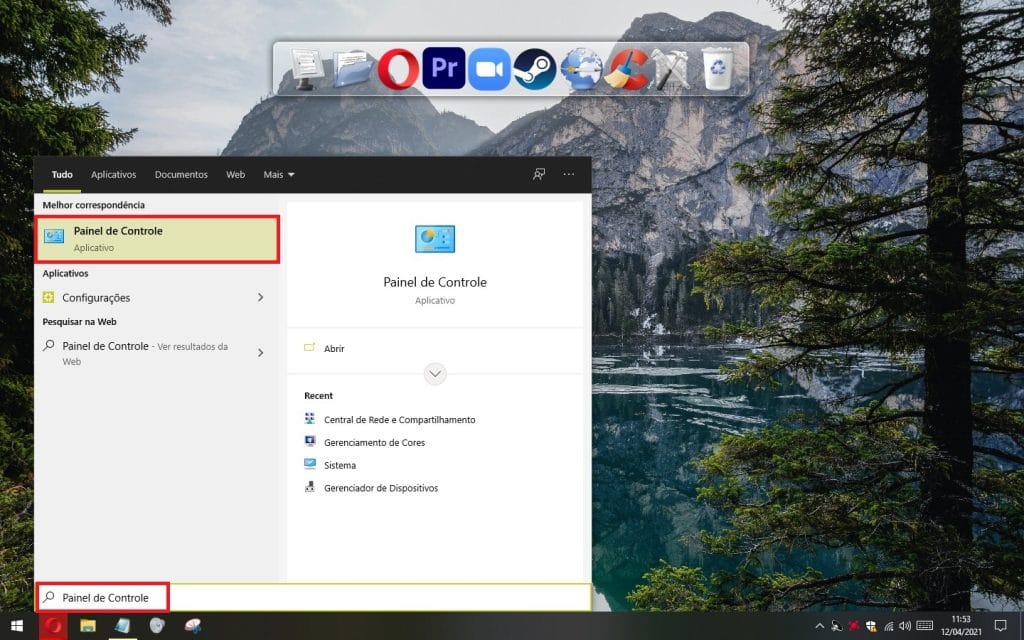Click the satellite dish tray icon
The width and height of the screenshot is (1024, 640).
tap(837, 626)
